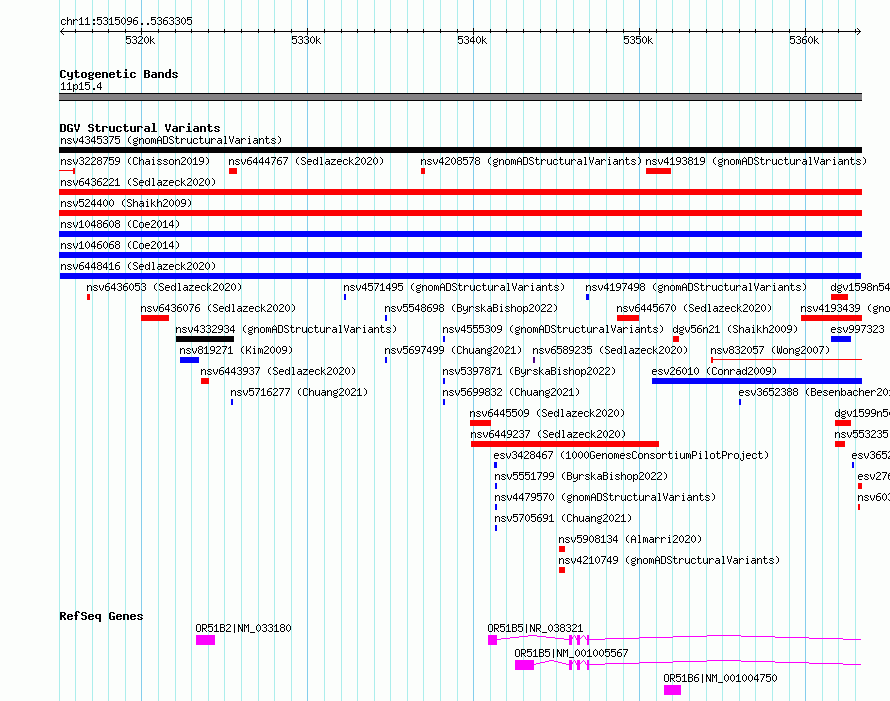The width and height of the screenshot is (890, 701).
Task: Click the nsv4210749 variant label
Action: 669,560
